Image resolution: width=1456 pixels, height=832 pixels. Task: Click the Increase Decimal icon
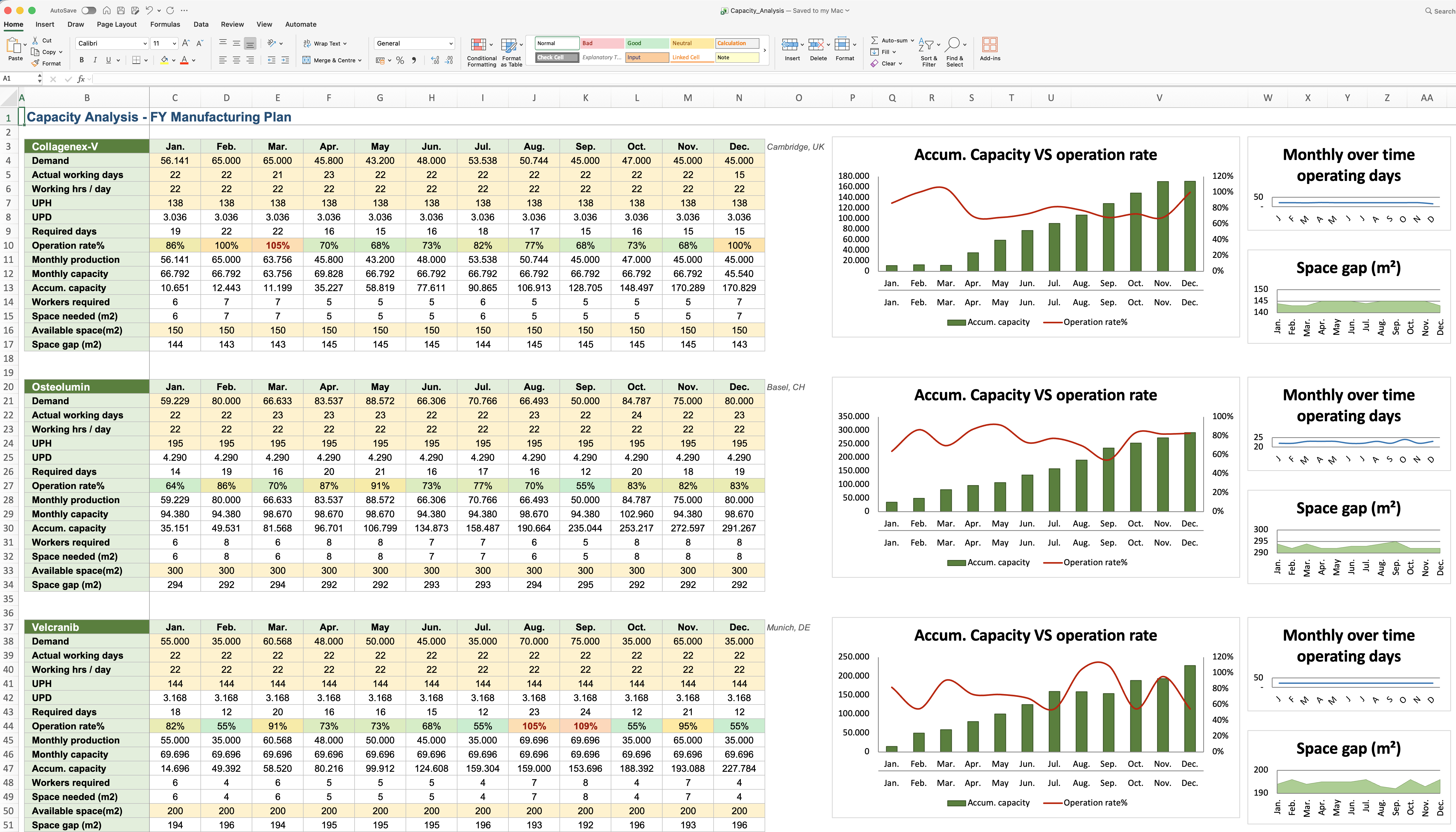coord(436,60)
